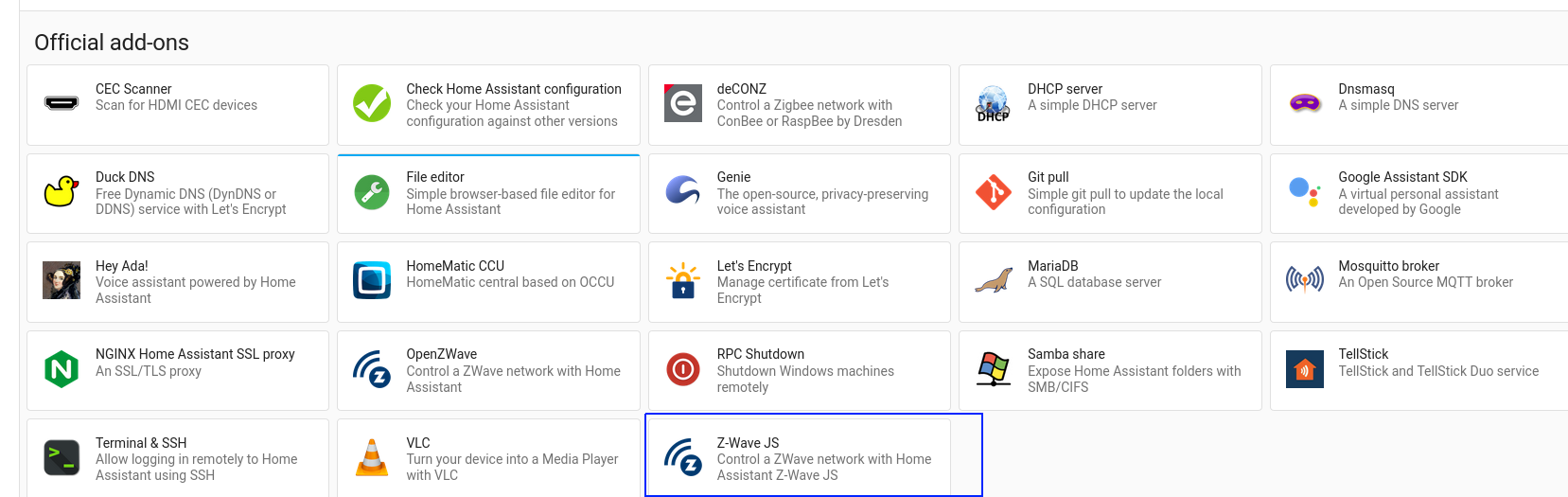Click the Z-Wave JS title text

click(748, 443)
